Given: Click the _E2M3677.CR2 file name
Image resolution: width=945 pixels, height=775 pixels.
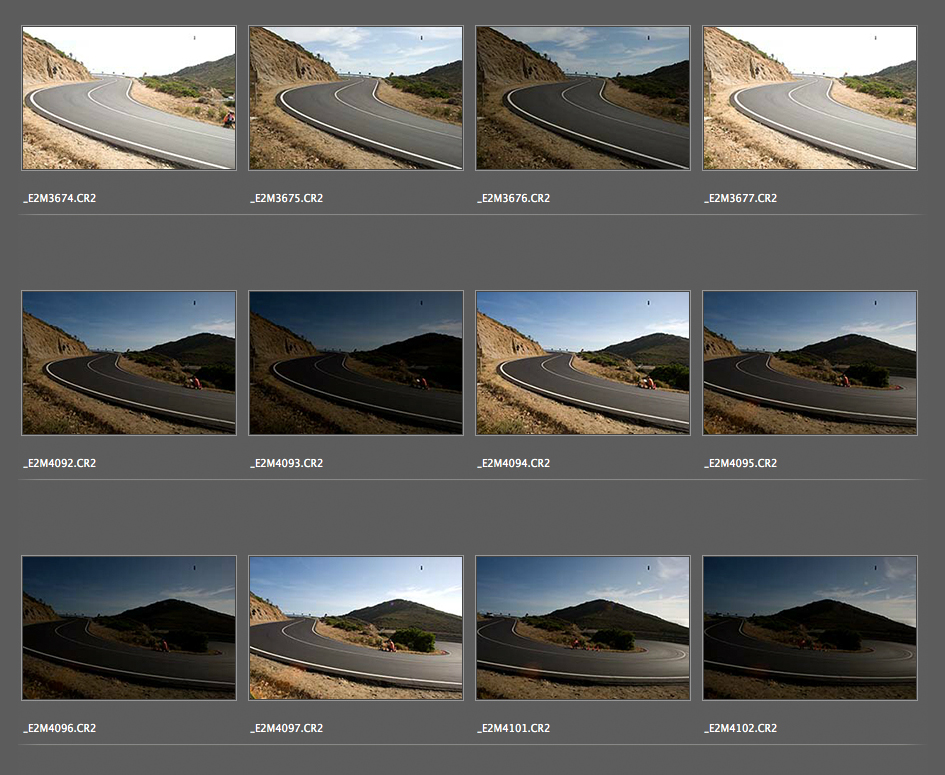Looking at the screenshot, I should (741, 198).
